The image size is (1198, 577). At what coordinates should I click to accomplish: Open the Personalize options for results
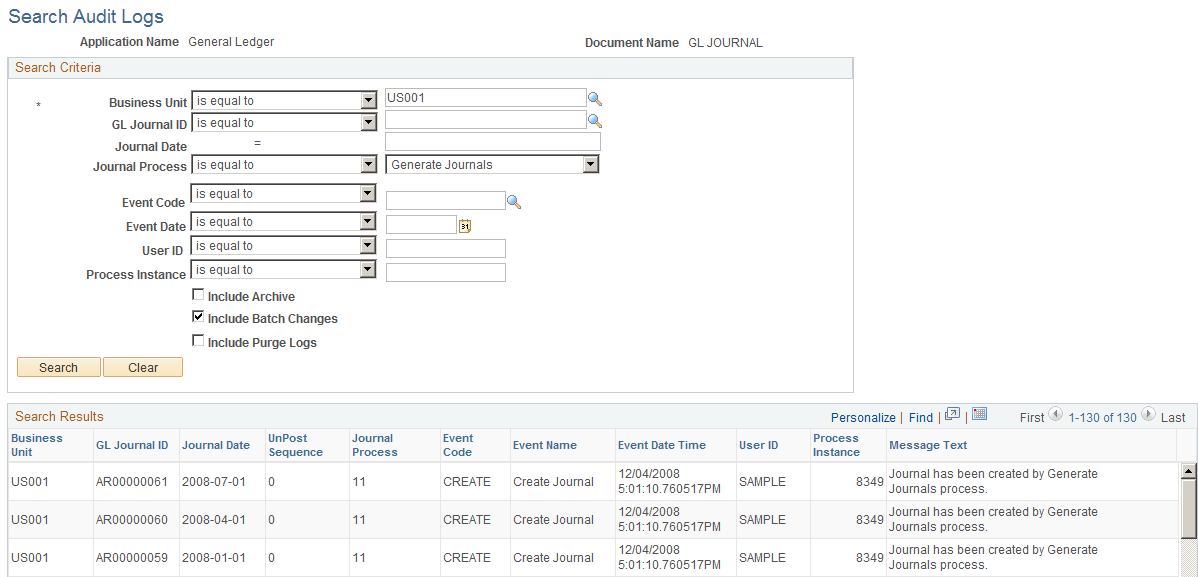tap(863, 416)
